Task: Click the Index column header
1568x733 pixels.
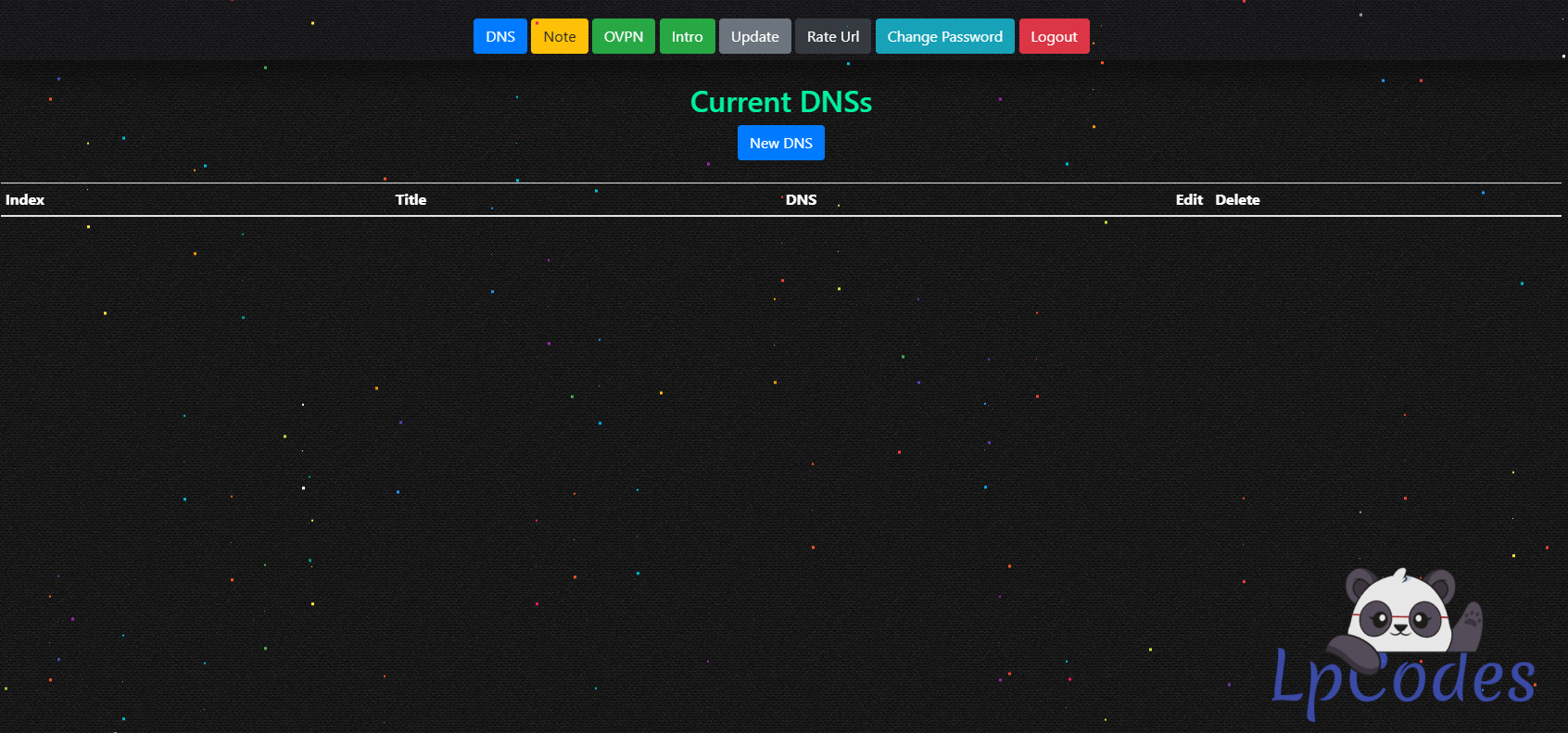Action: (25, 199)
